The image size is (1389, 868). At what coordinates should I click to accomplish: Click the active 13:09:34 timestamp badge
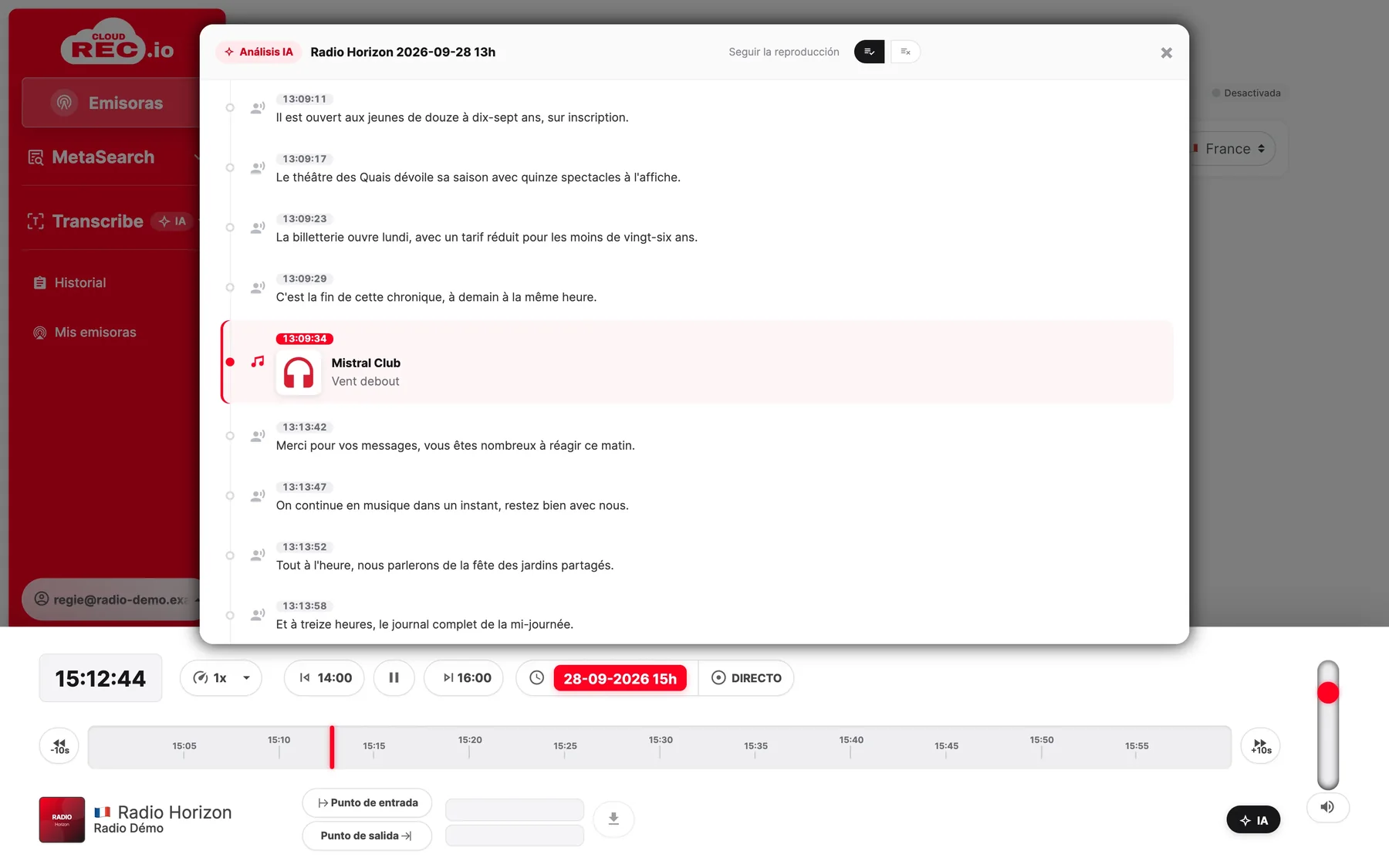click(x=305, y=339)
